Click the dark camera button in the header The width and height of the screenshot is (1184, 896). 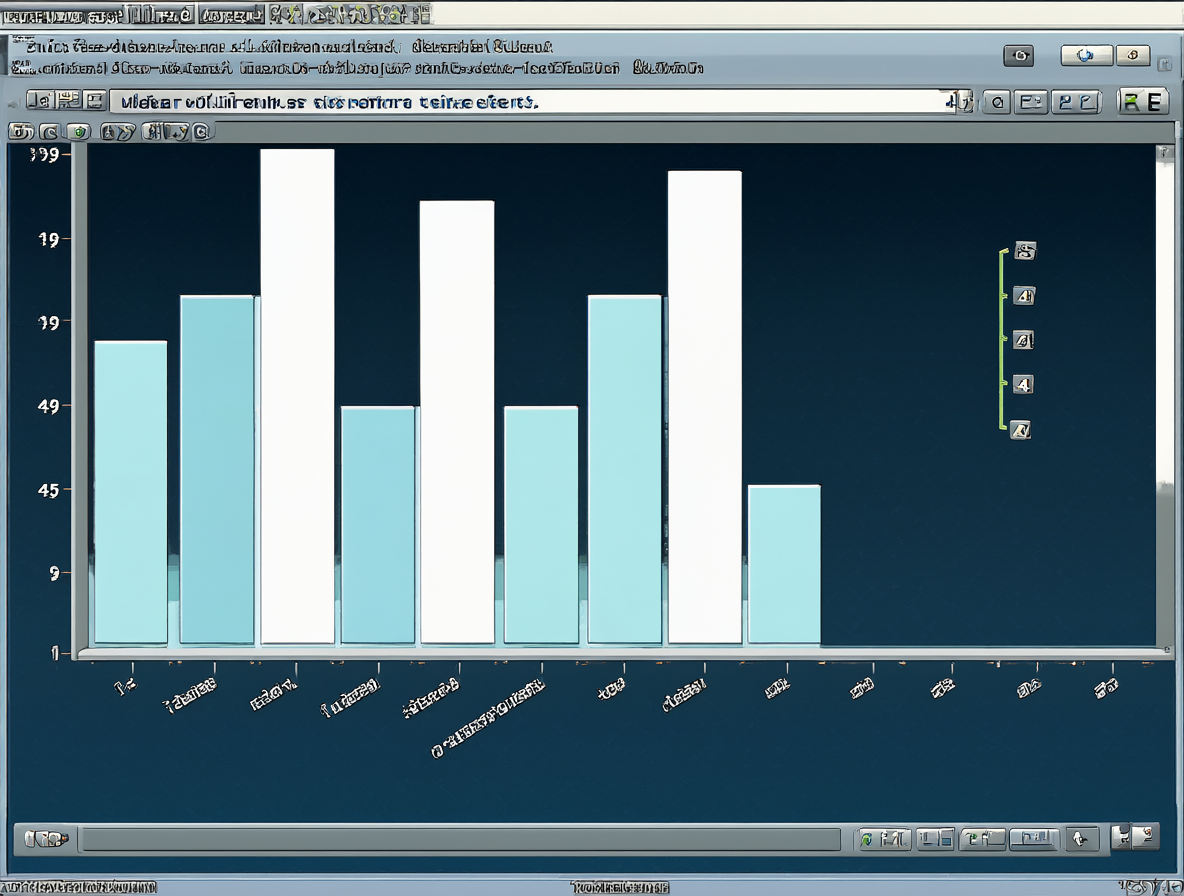[1019, 56]
